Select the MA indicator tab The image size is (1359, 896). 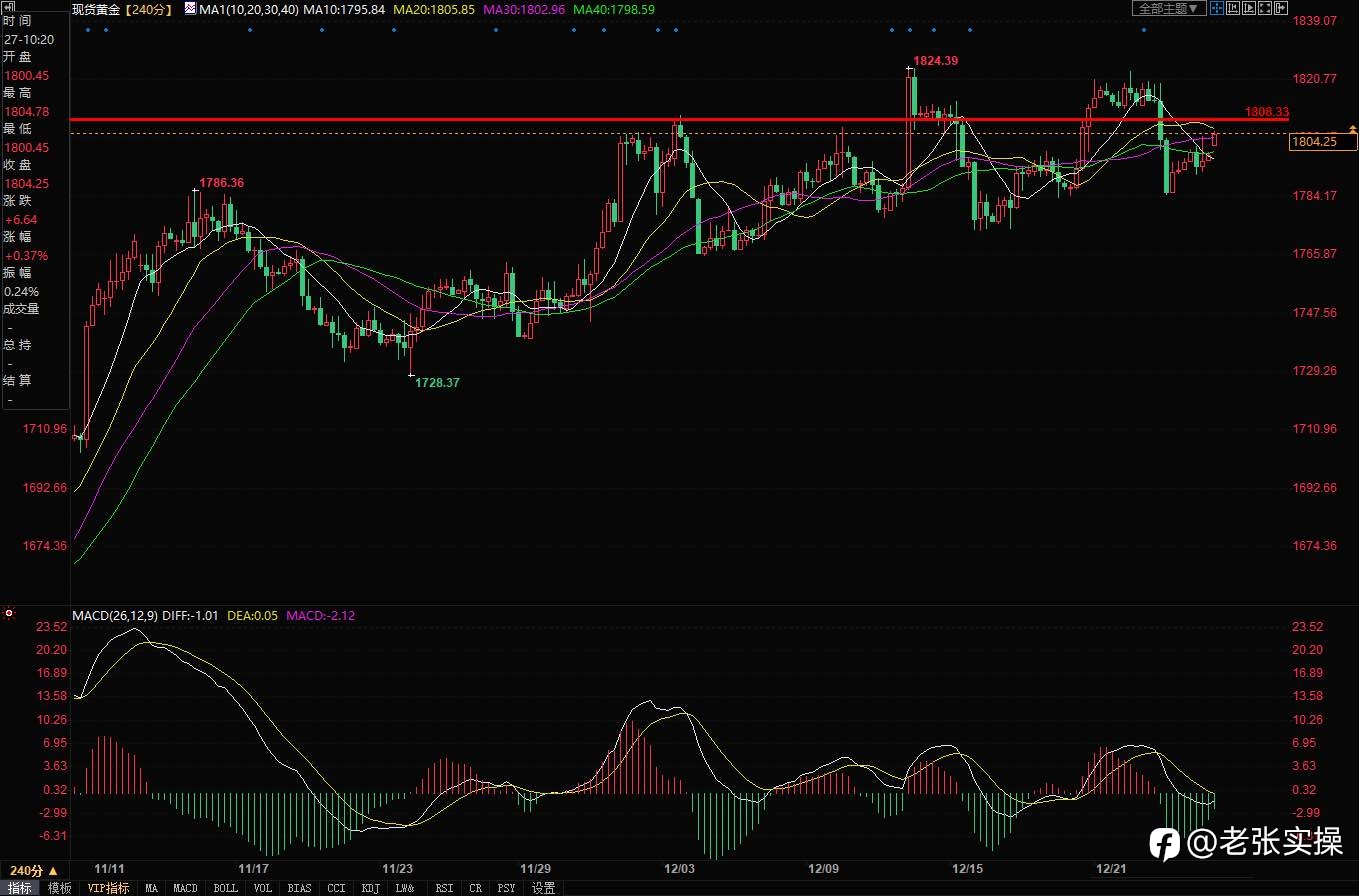click(x=151, y=888)
